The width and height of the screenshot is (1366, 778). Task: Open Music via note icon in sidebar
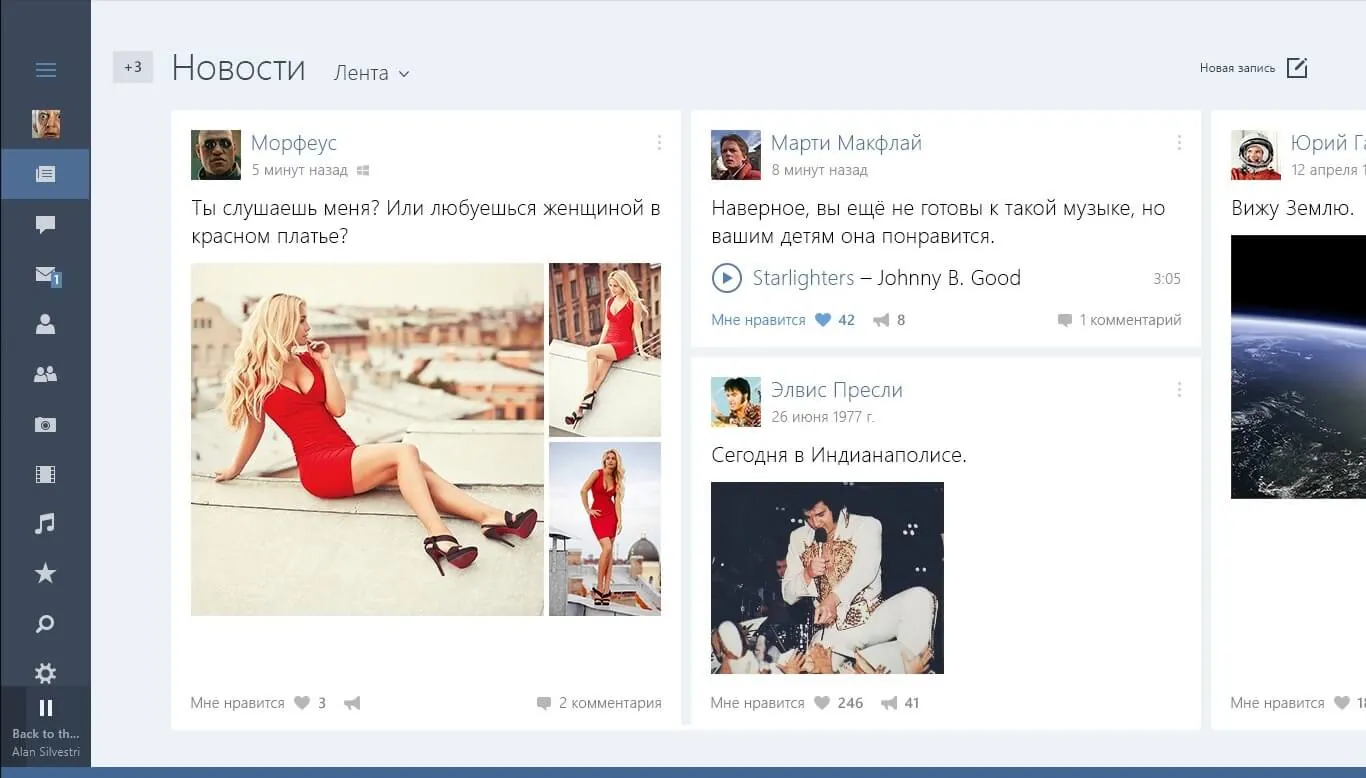(x=45, y=523)
